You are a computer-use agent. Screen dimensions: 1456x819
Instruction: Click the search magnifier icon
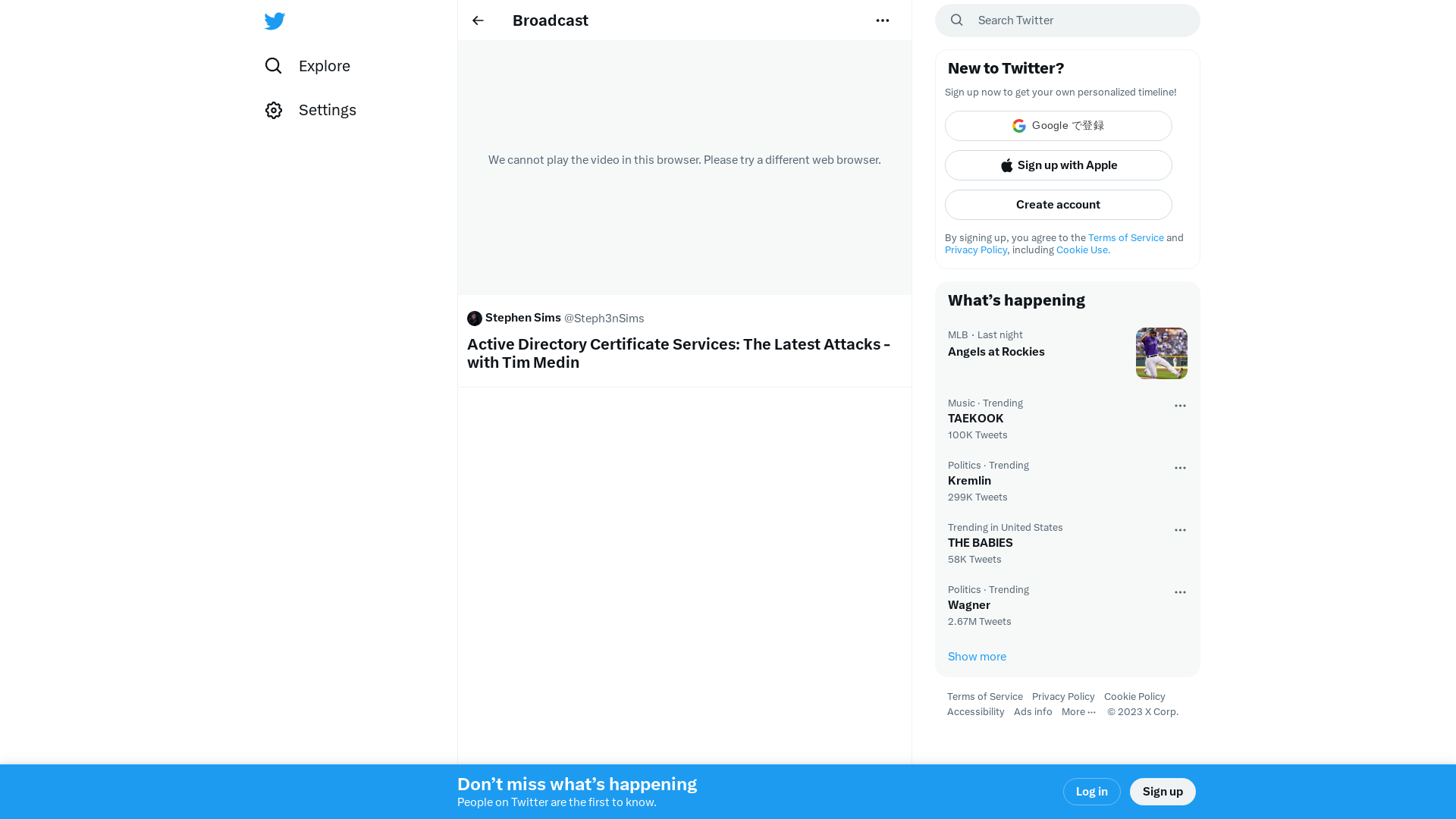[x=957, y=20]
